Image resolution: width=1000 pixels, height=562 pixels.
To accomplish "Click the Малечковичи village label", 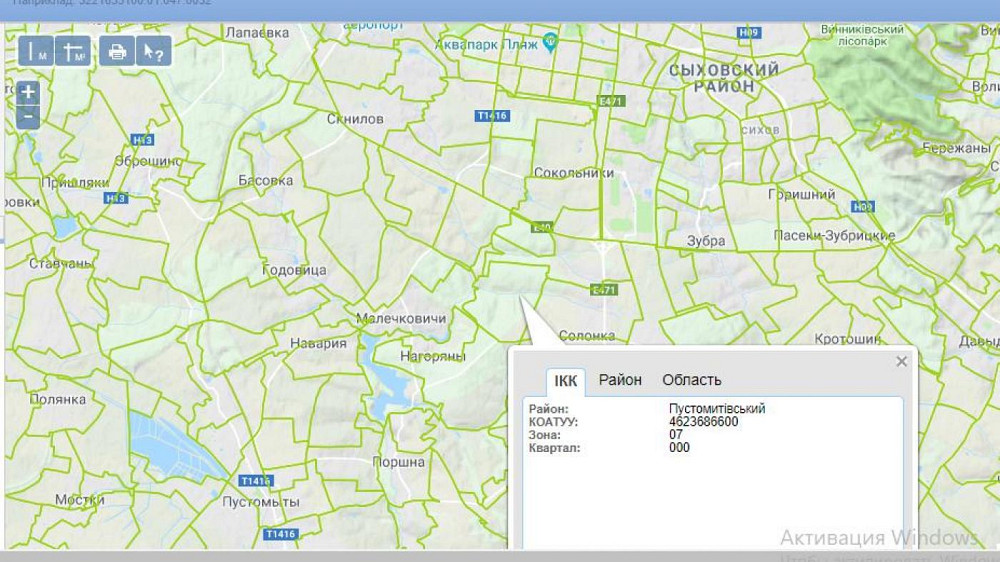I will pos(401,318).
